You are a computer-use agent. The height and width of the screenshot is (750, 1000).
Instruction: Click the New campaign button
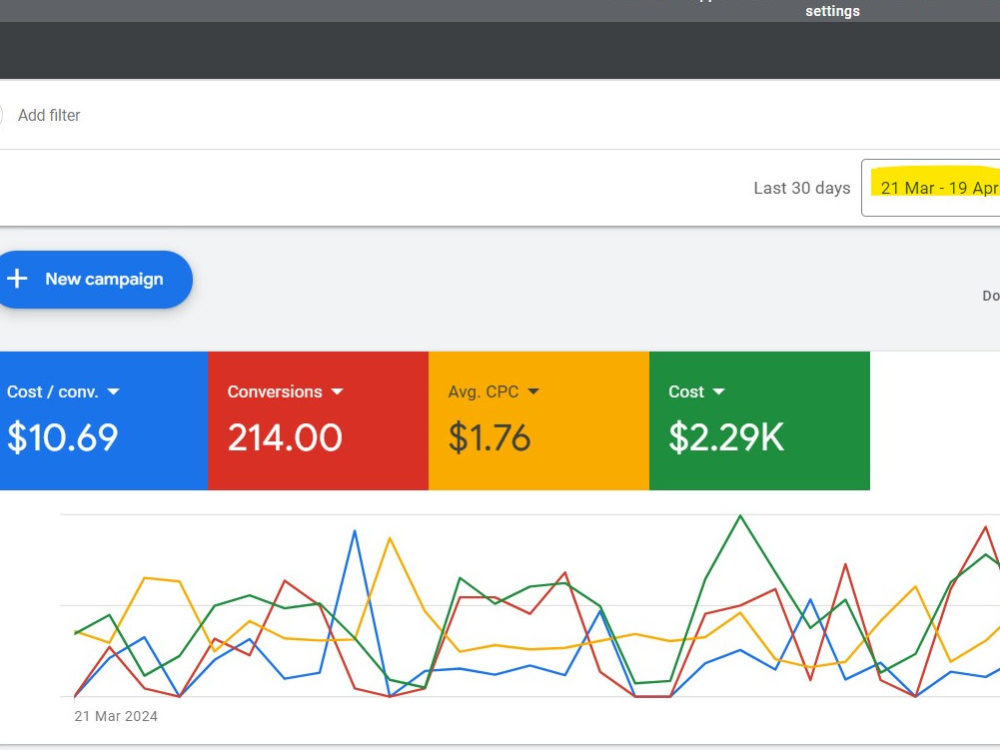pos(94,279)
